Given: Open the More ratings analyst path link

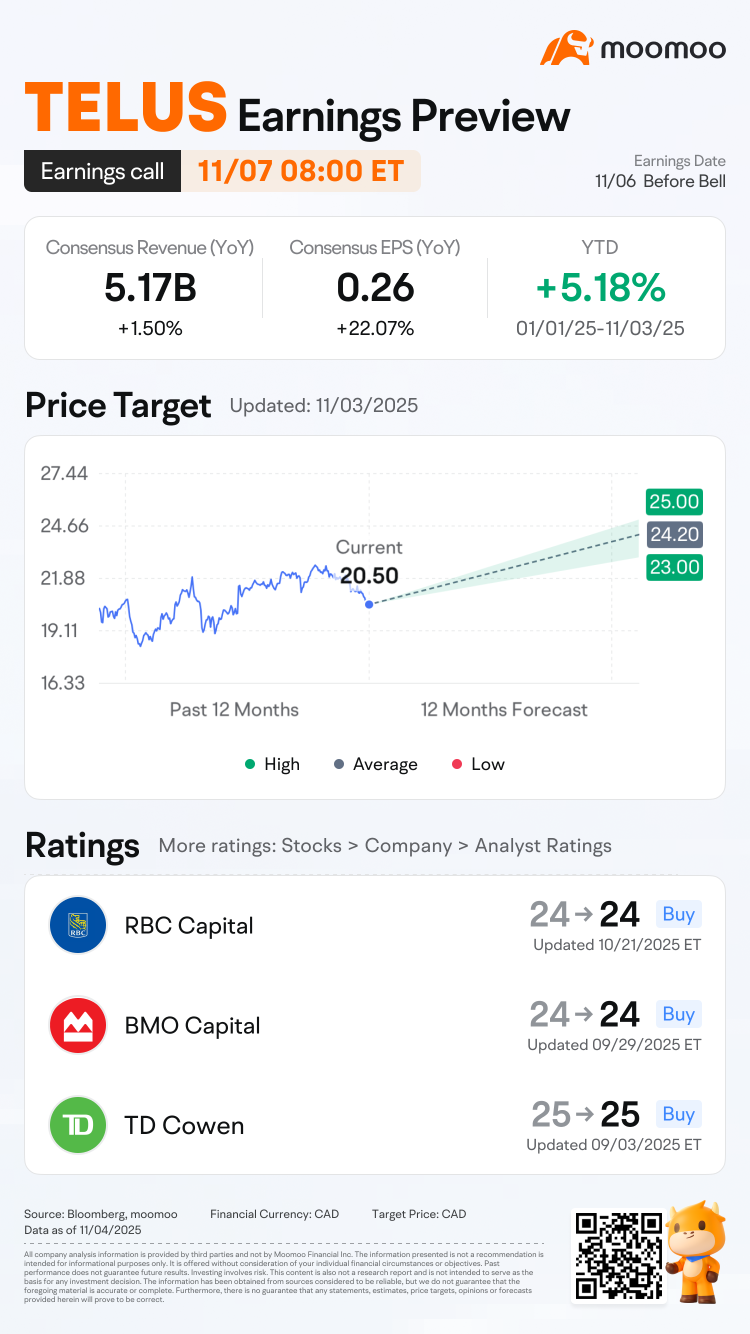Looking at the screenshot, I should 385,846.
